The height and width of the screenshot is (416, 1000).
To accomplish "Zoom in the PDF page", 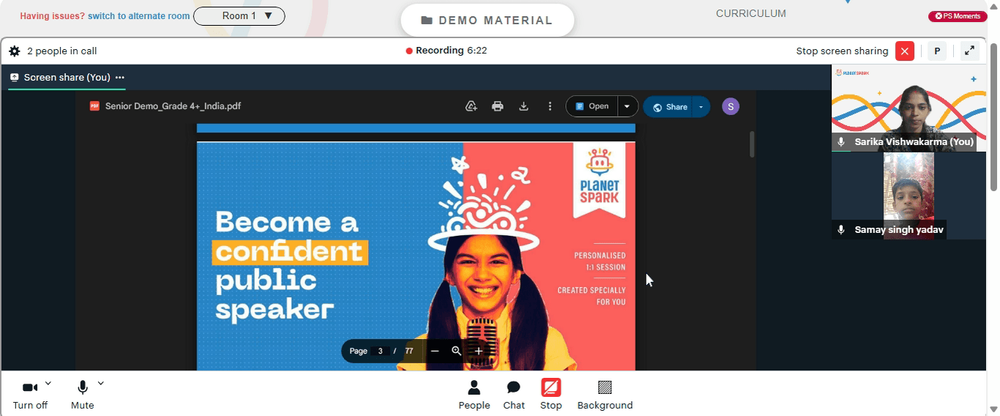I will tap(478, 351).
